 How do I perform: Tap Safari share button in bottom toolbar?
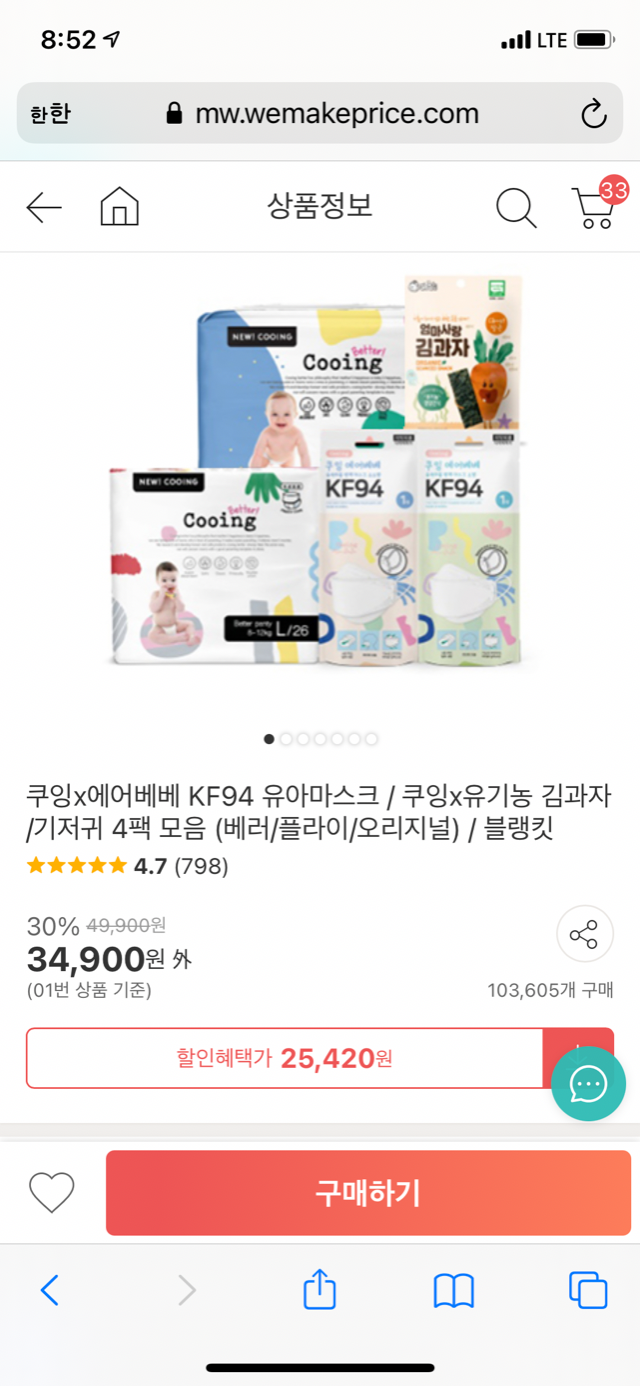tap(319, 1290)
